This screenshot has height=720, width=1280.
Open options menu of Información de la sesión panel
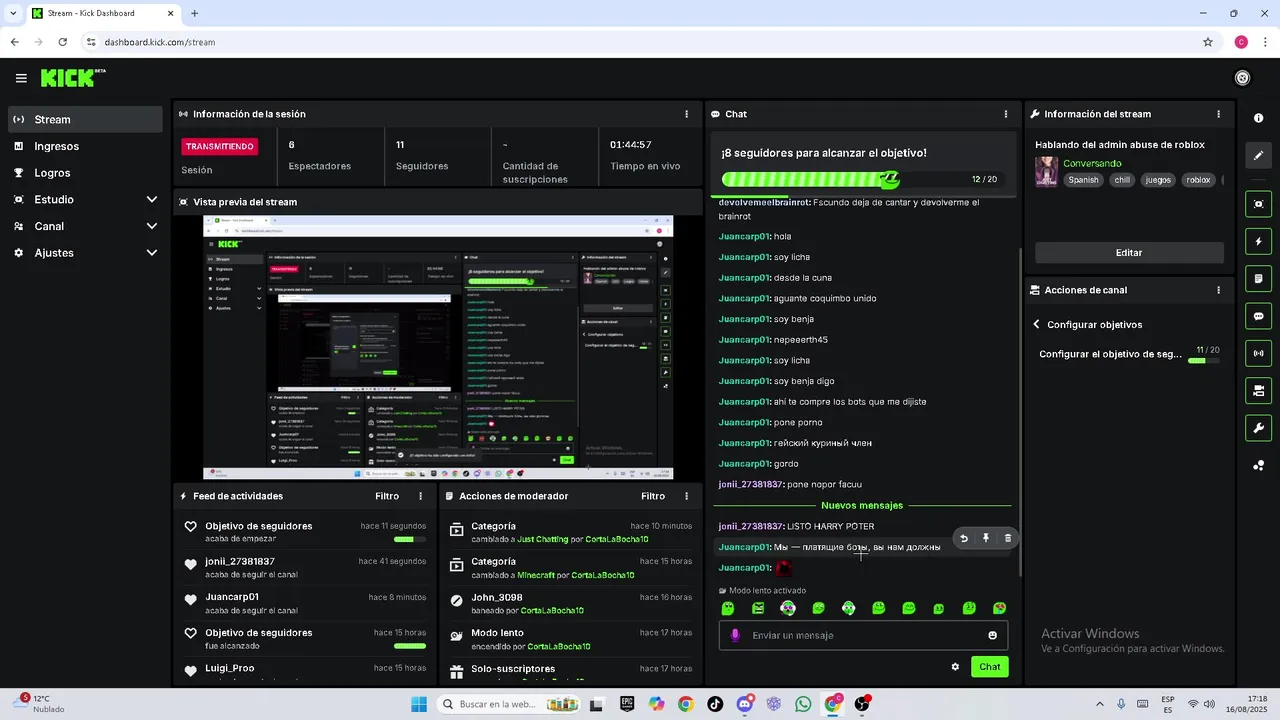pos(686,114)
